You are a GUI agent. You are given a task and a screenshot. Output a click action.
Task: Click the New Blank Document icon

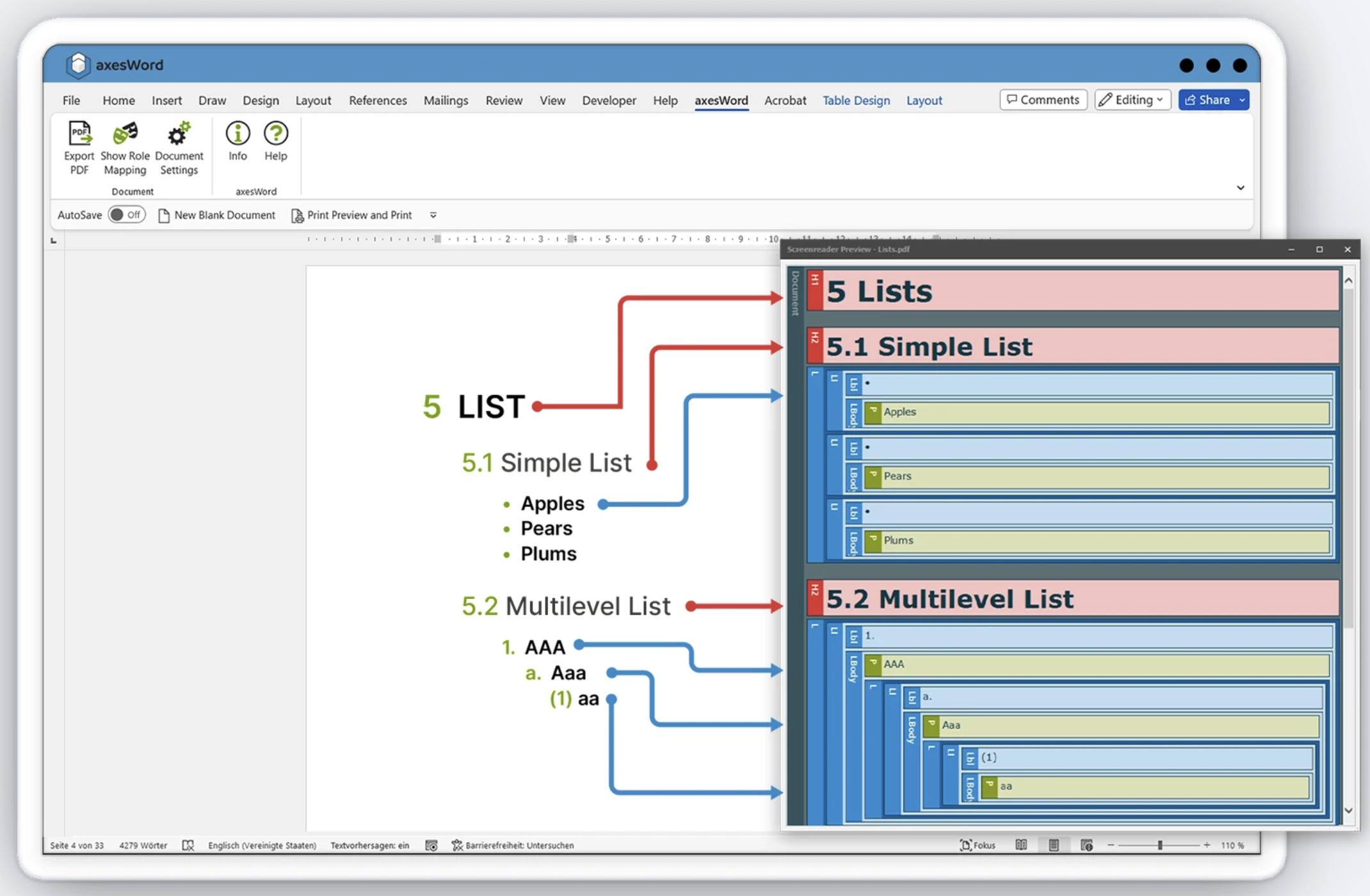point(164,216)
